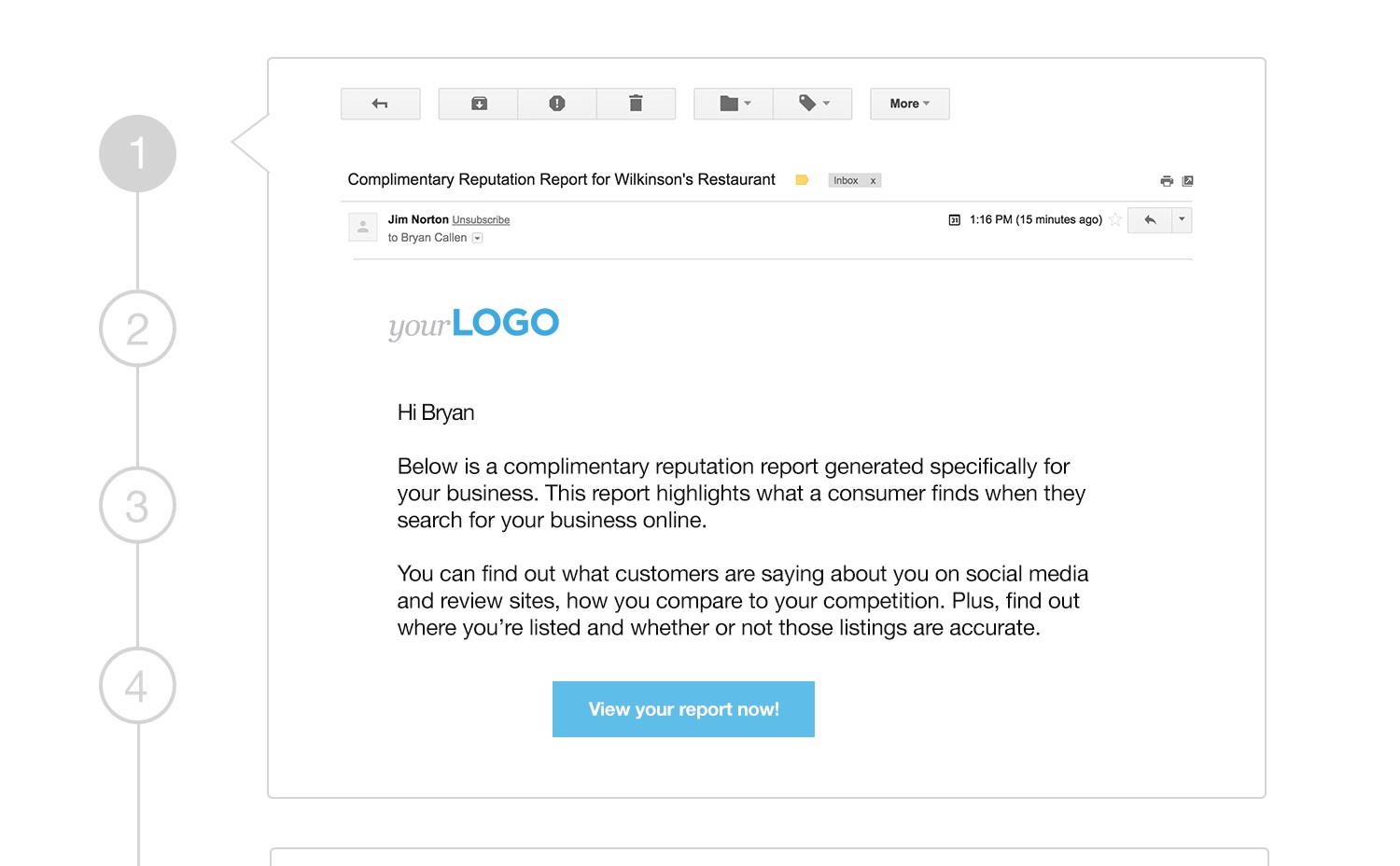Toggle the yellow importance marker
Image resolution: width=1400 pixels, height=866 pixels.
(802, 180)
